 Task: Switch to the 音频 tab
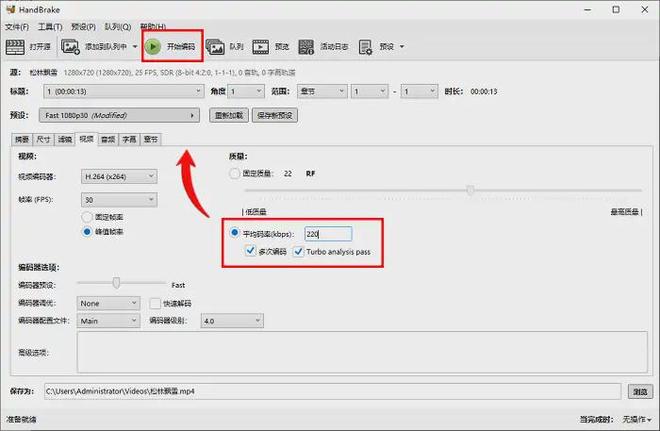(x=108, y=139)
